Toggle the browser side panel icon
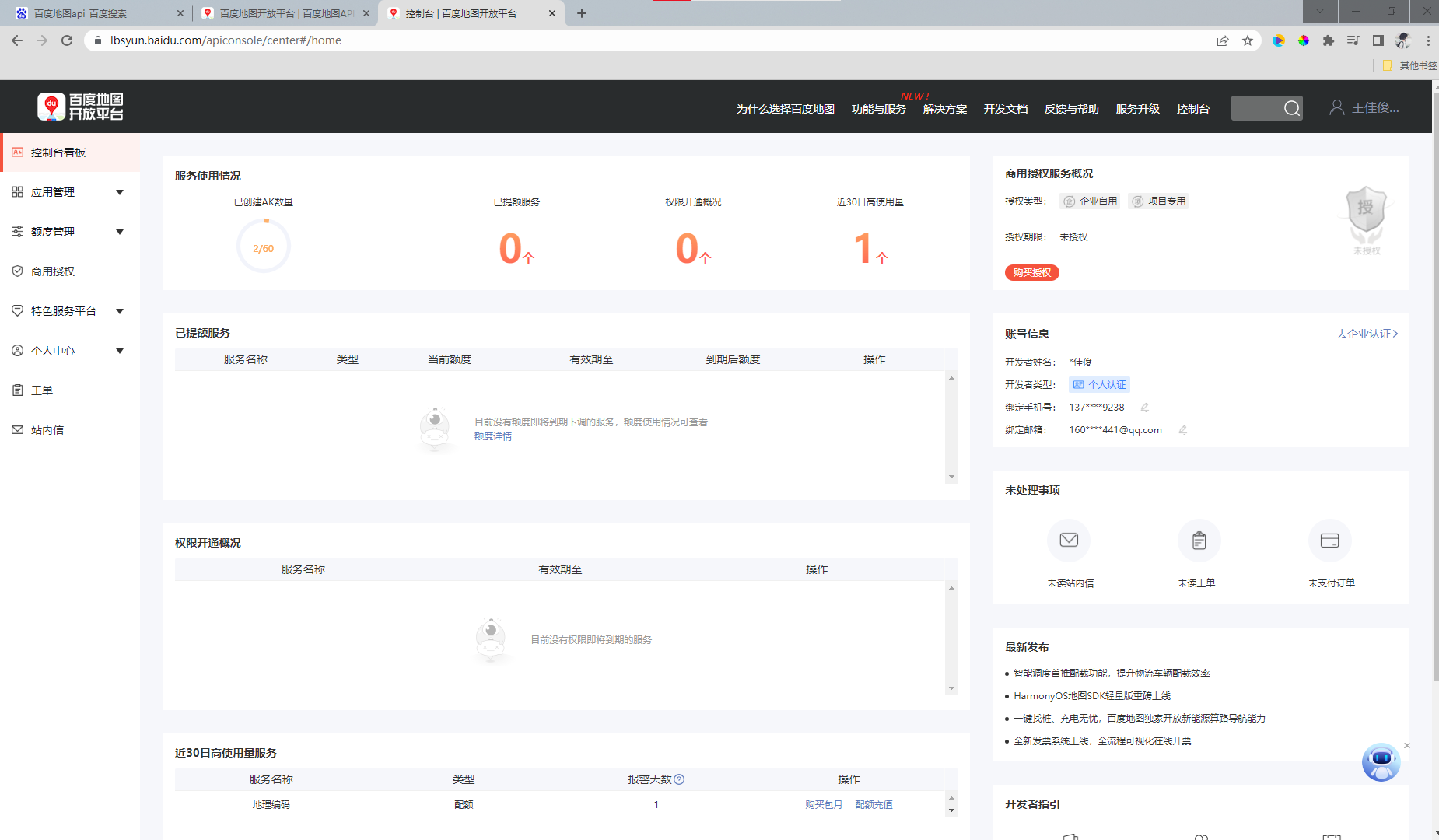The image size is (1439, 840). [1378, 40]
